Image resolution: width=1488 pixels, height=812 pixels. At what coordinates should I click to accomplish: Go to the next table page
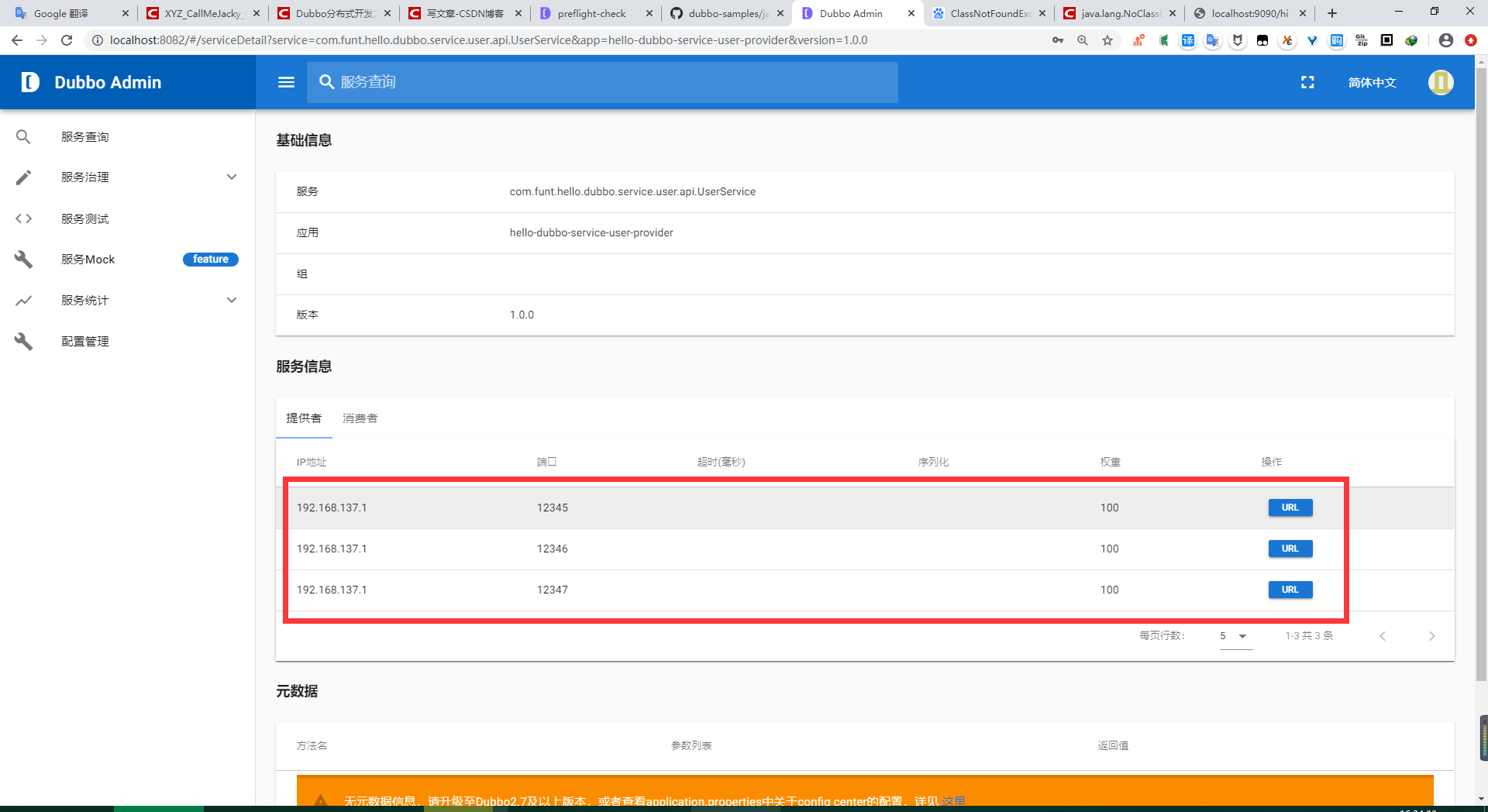click(1432, 636)
